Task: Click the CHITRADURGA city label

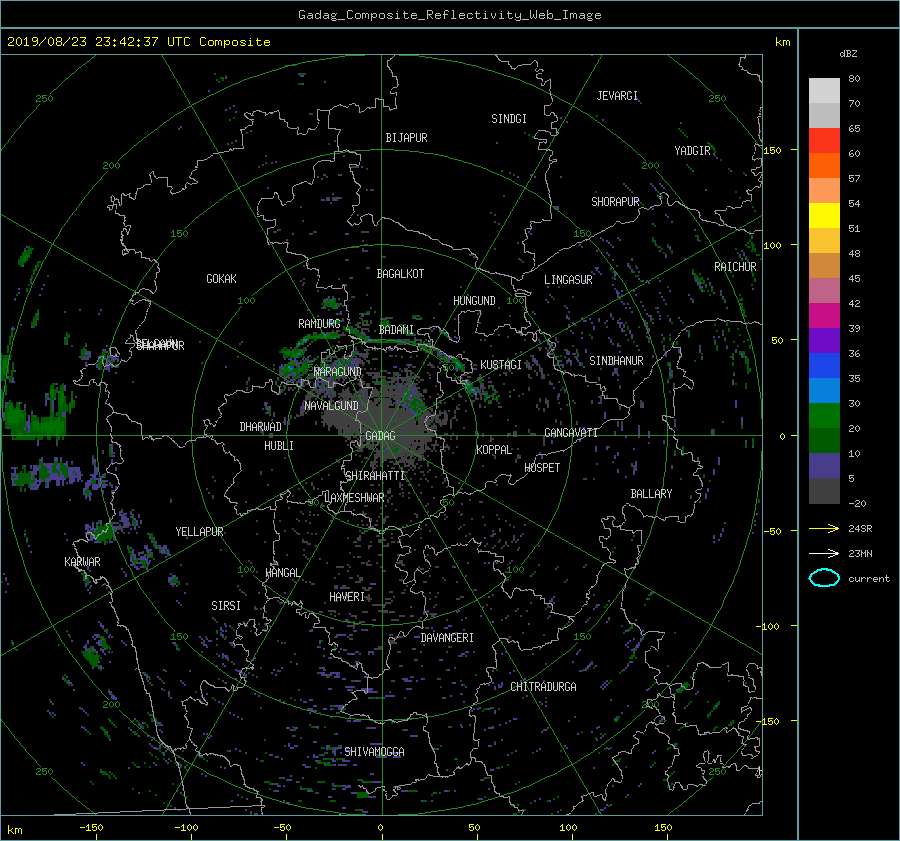Action: click(544, 687)
